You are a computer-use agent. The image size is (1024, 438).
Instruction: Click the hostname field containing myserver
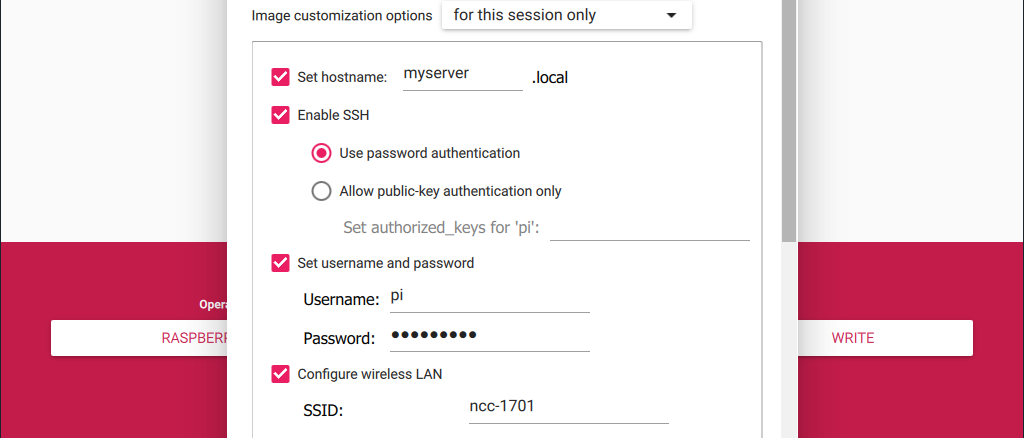tap(463, 76)
